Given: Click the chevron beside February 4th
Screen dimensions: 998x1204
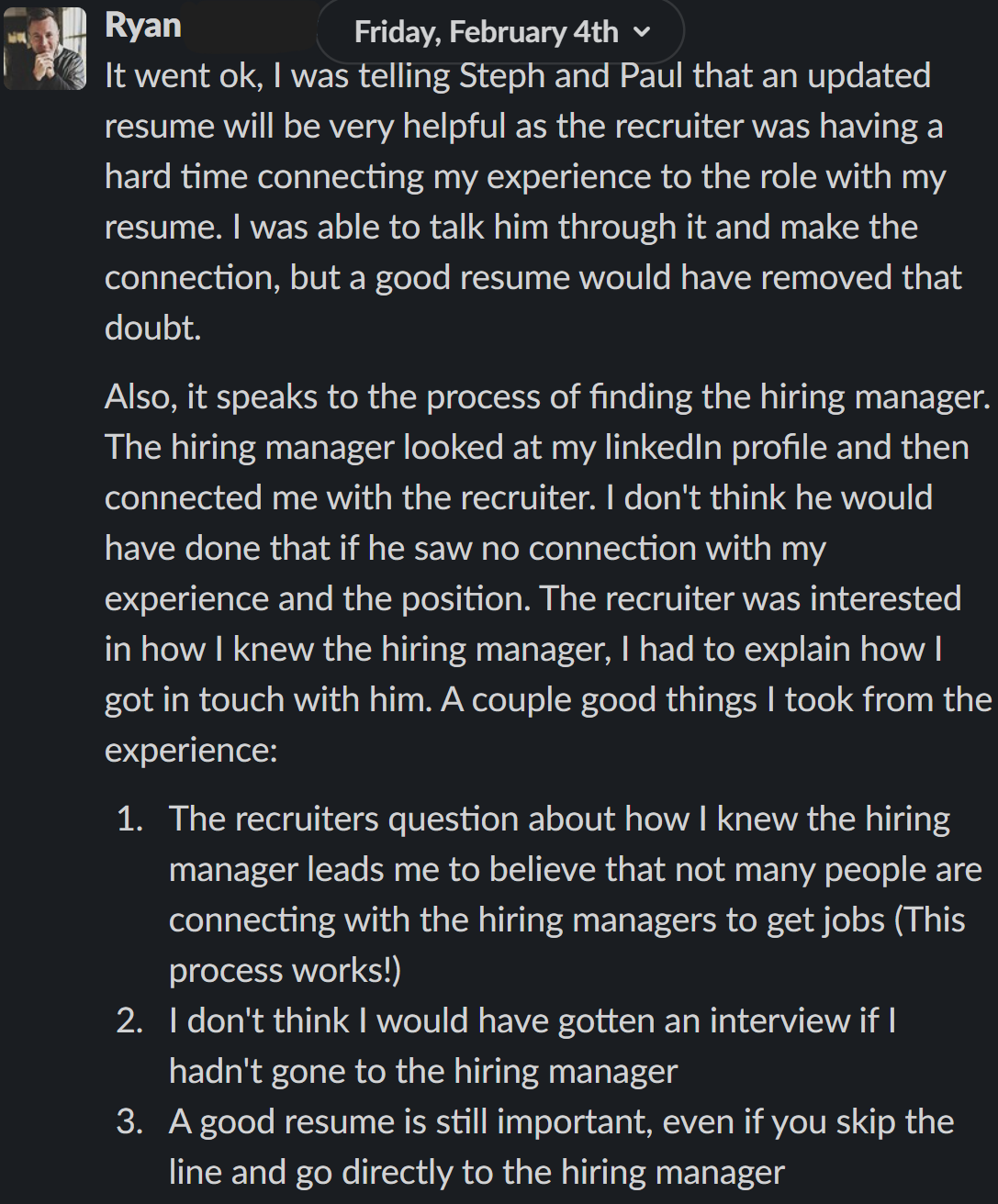Looking at the screenshot, I should click(642, 33).
